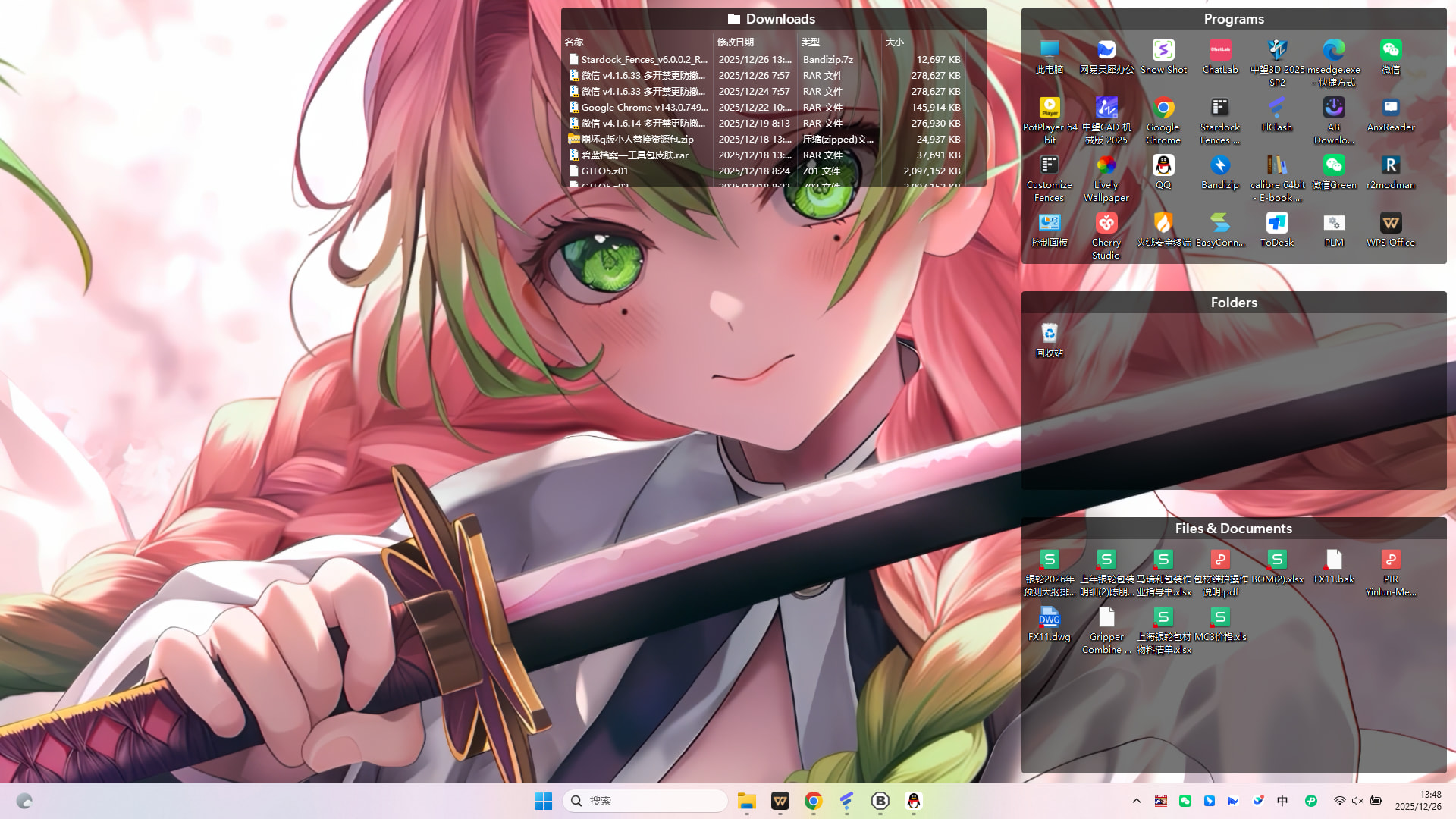Open the Snow Shot app icon
1456x819 pixels.
click(1163, 51)
